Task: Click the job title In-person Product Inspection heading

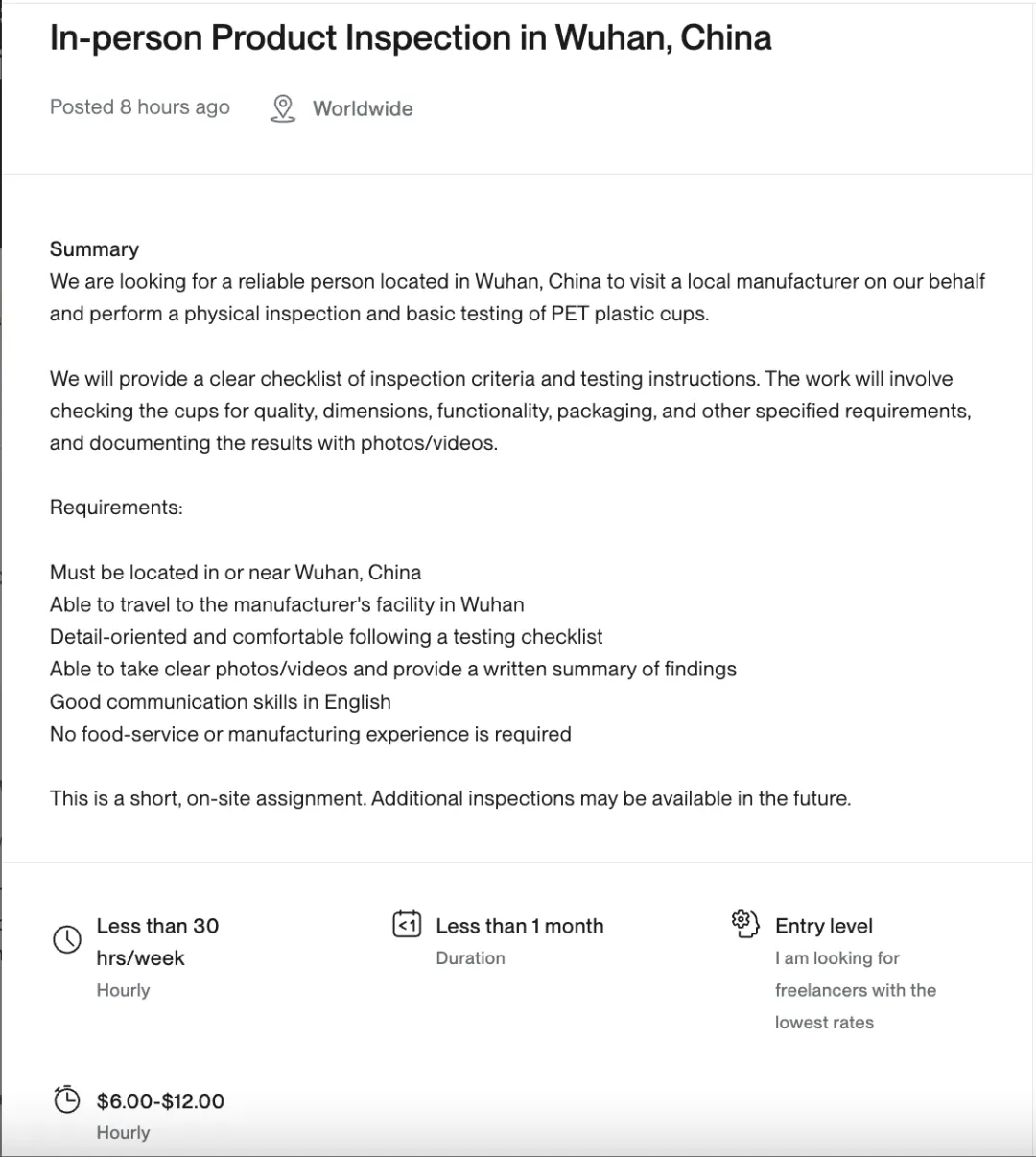Action: (x=411, y=37)
